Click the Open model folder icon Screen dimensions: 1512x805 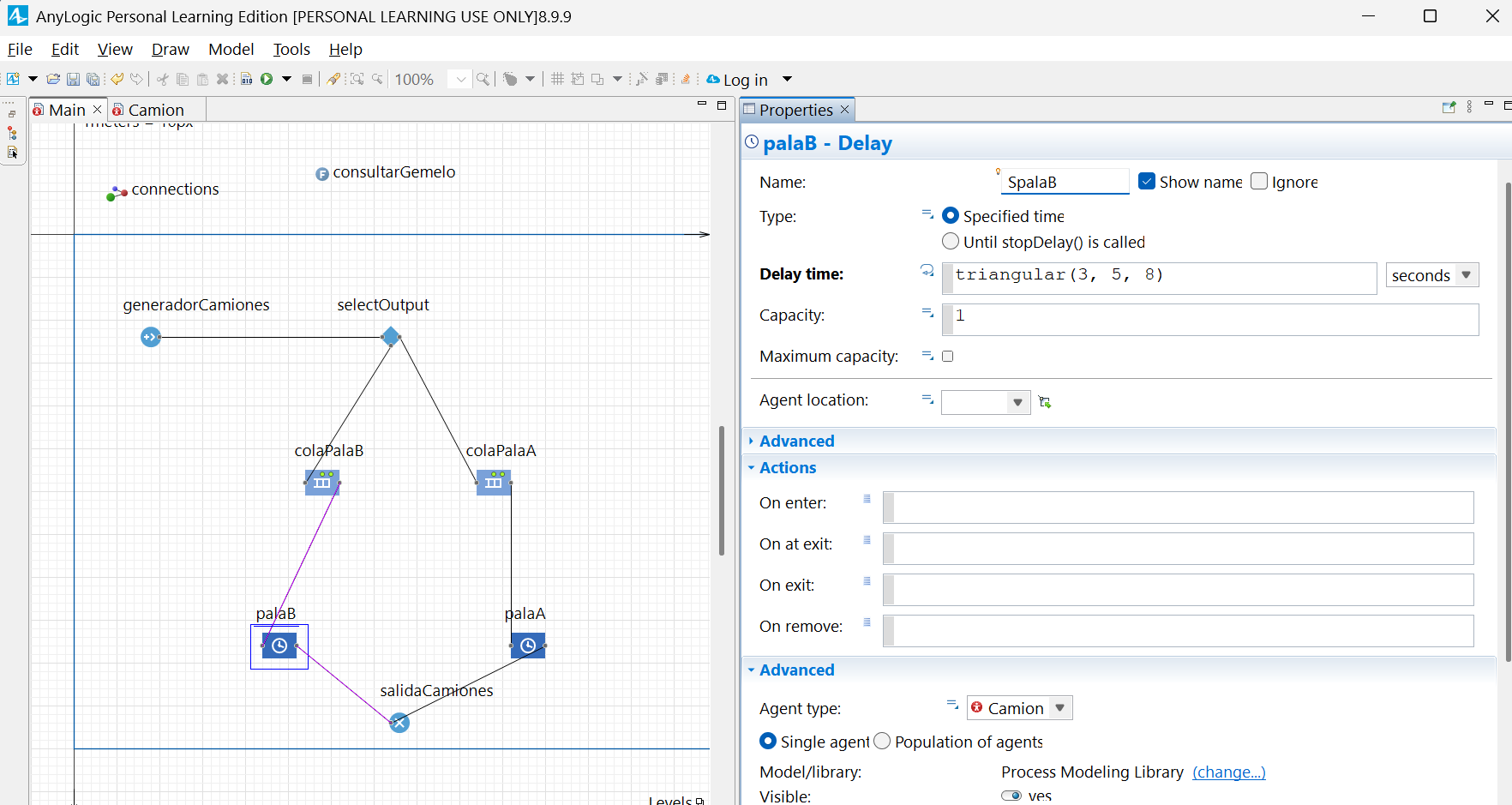[x=53, y=80]
